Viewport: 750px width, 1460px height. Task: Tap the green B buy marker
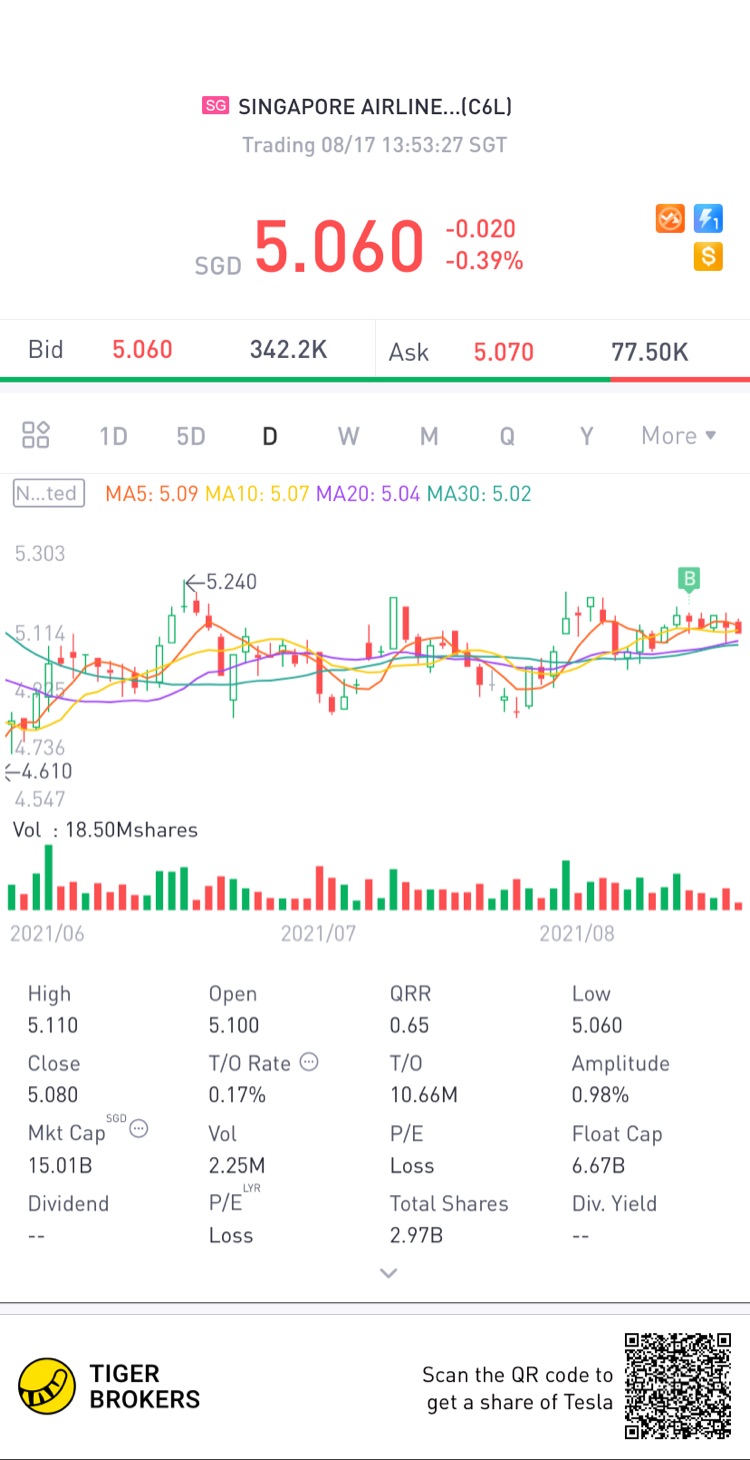[688, 578]
